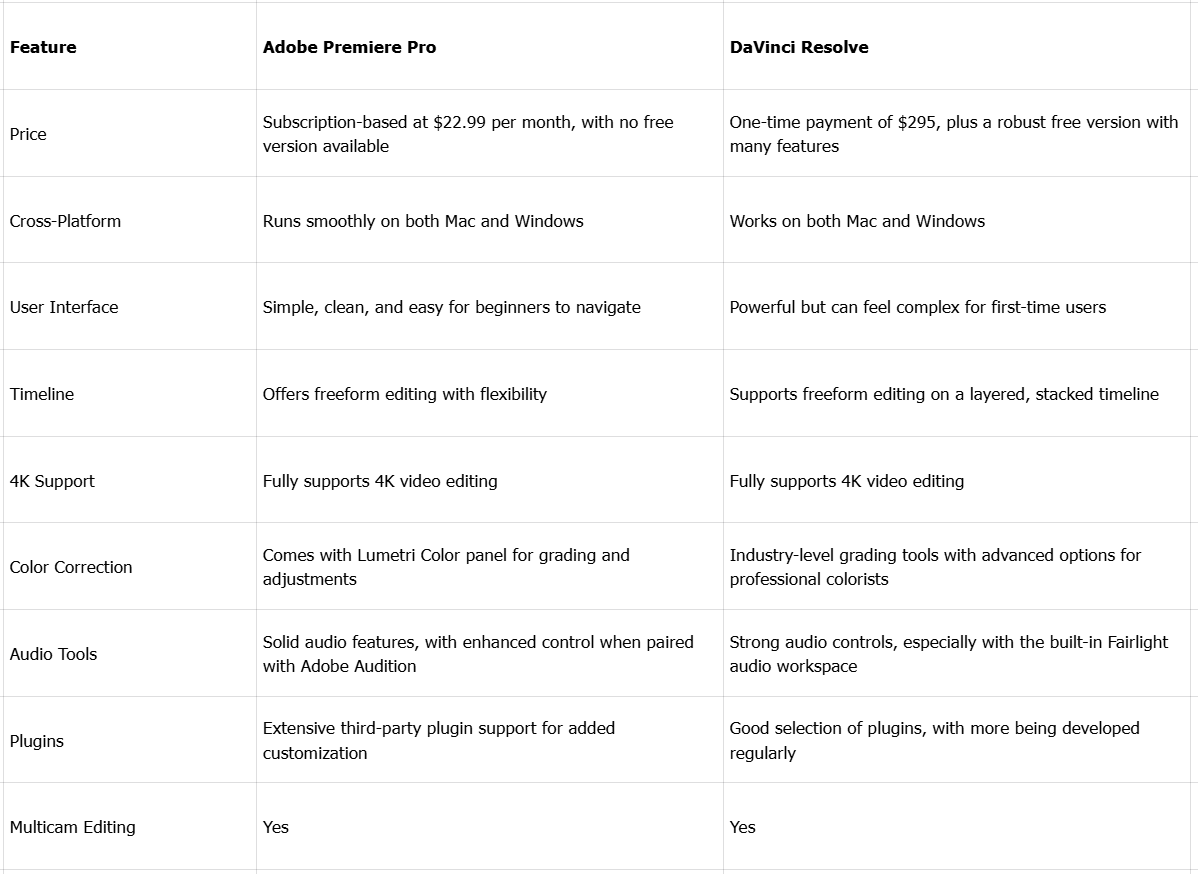
Task: Select the "Price" row label
Action: 28,134
